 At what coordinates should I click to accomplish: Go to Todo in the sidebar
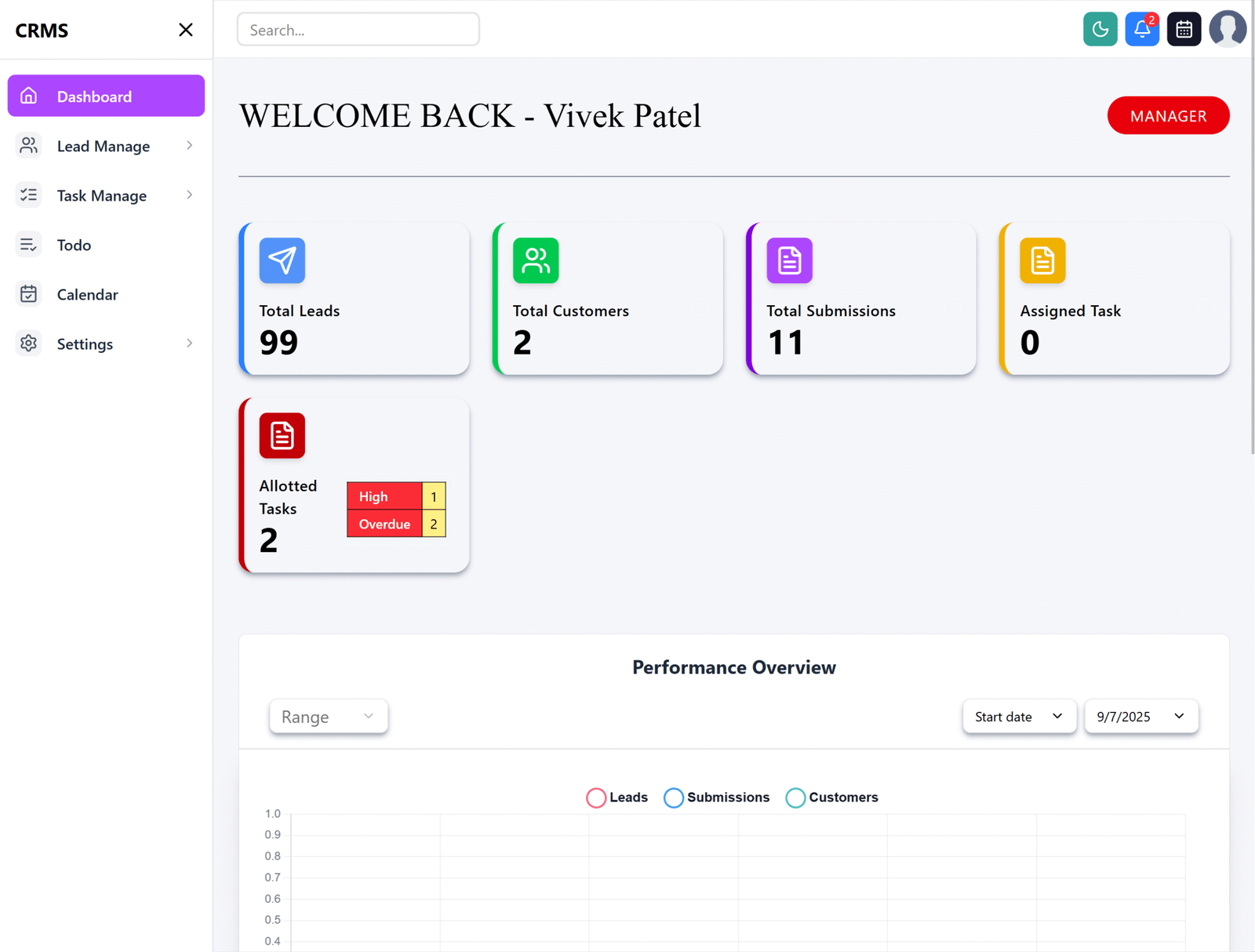pyautogui.click(x=74, y=245)
